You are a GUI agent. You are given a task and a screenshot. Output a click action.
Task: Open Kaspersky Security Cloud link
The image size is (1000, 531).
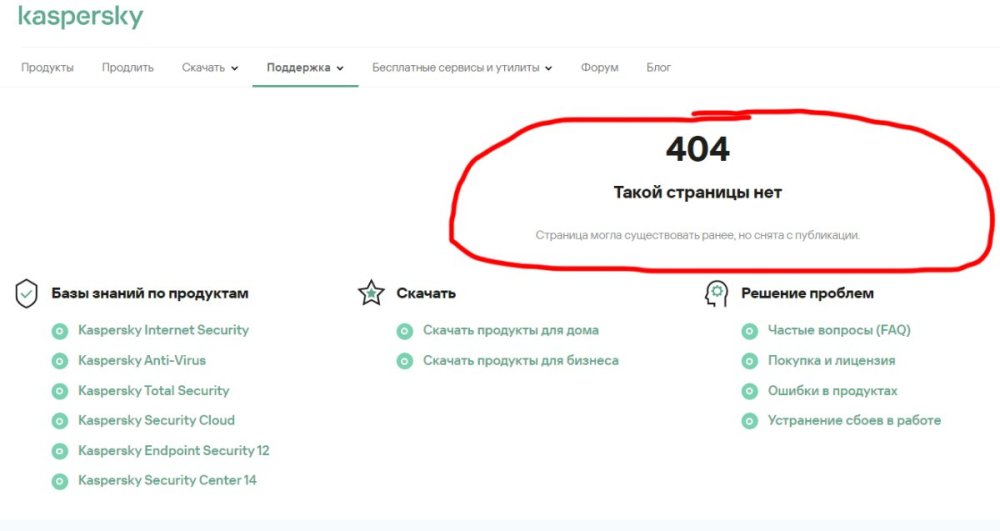[156, 420]
